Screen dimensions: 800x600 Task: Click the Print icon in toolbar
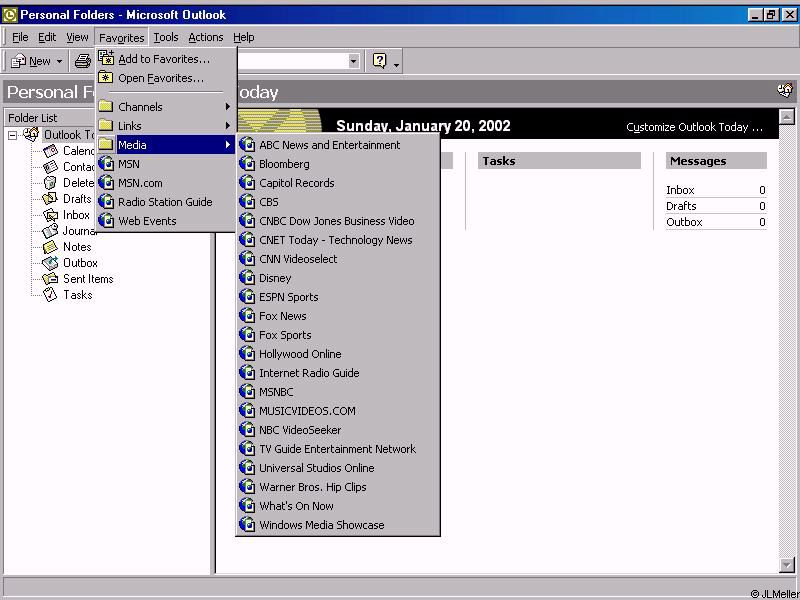pos(83,61)
